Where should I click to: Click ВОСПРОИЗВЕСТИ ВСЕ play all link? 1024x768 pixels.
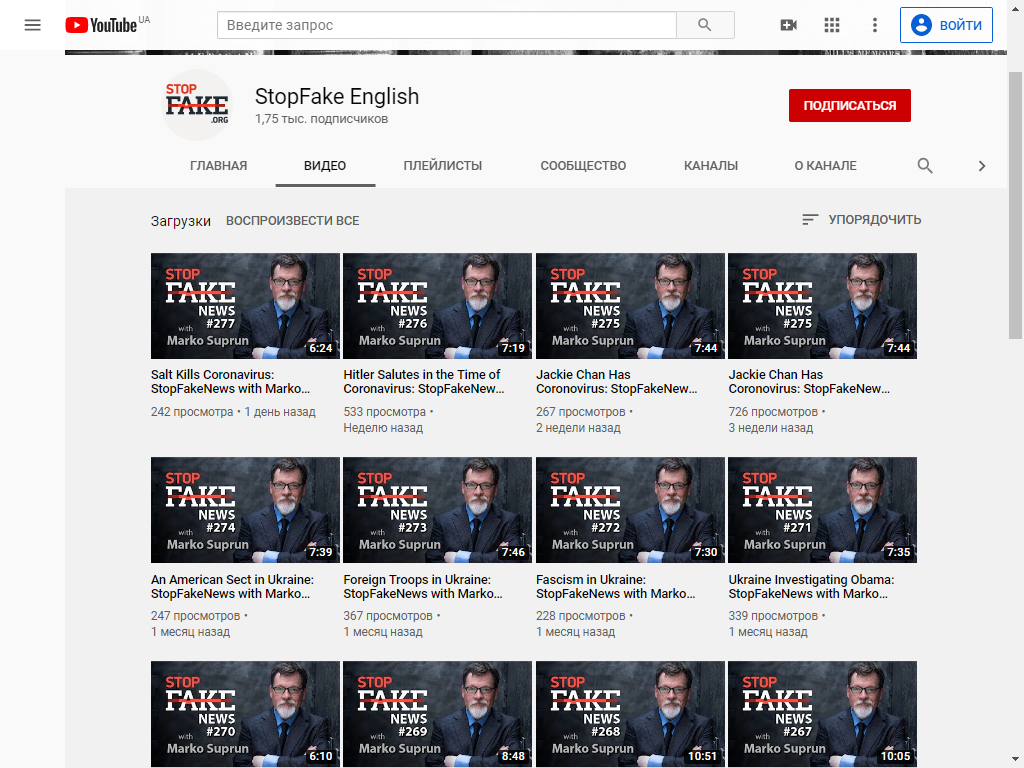point(292,221)
